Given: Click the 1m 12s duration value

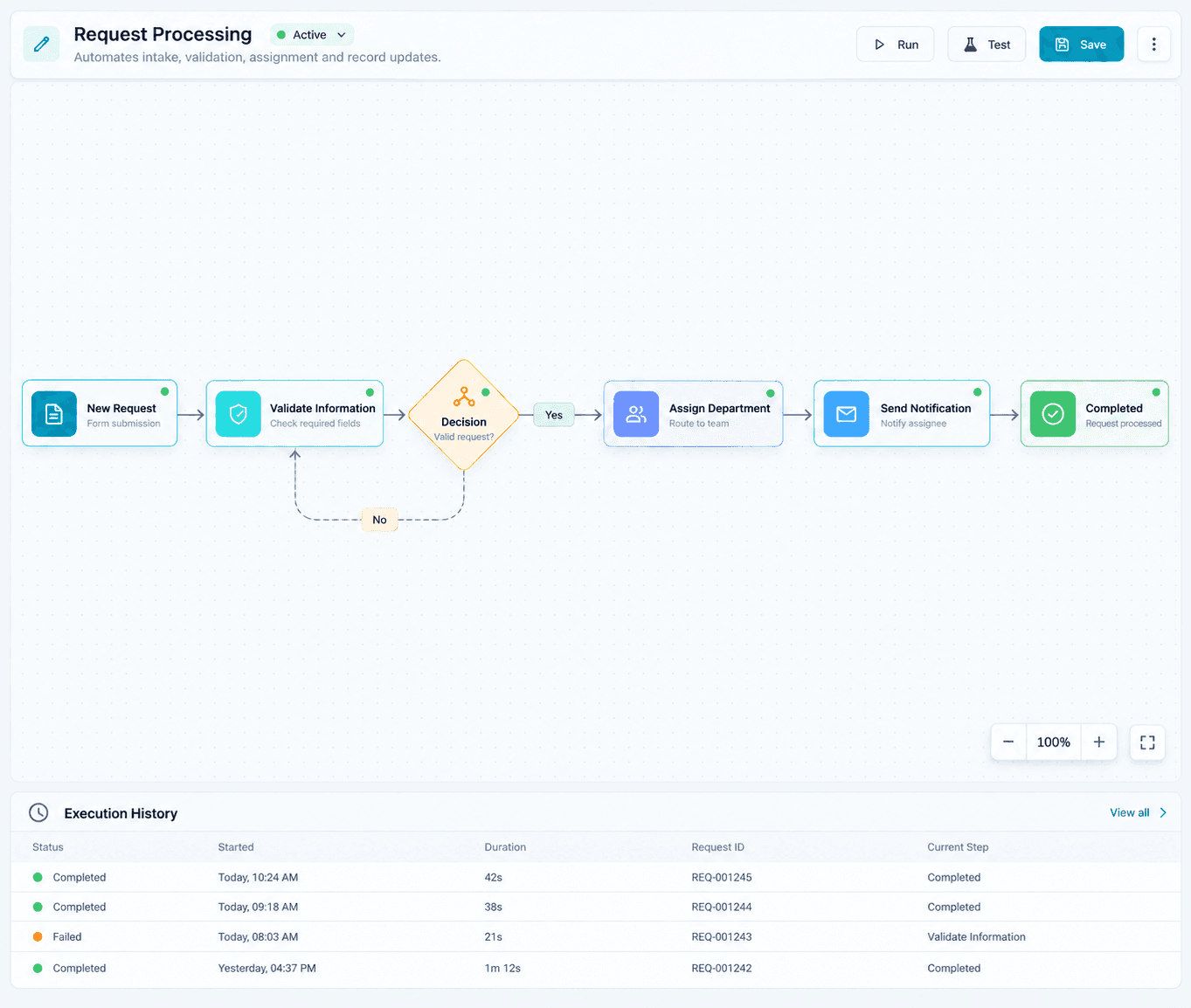Looking at the screenshot, I should click(502, 968).
